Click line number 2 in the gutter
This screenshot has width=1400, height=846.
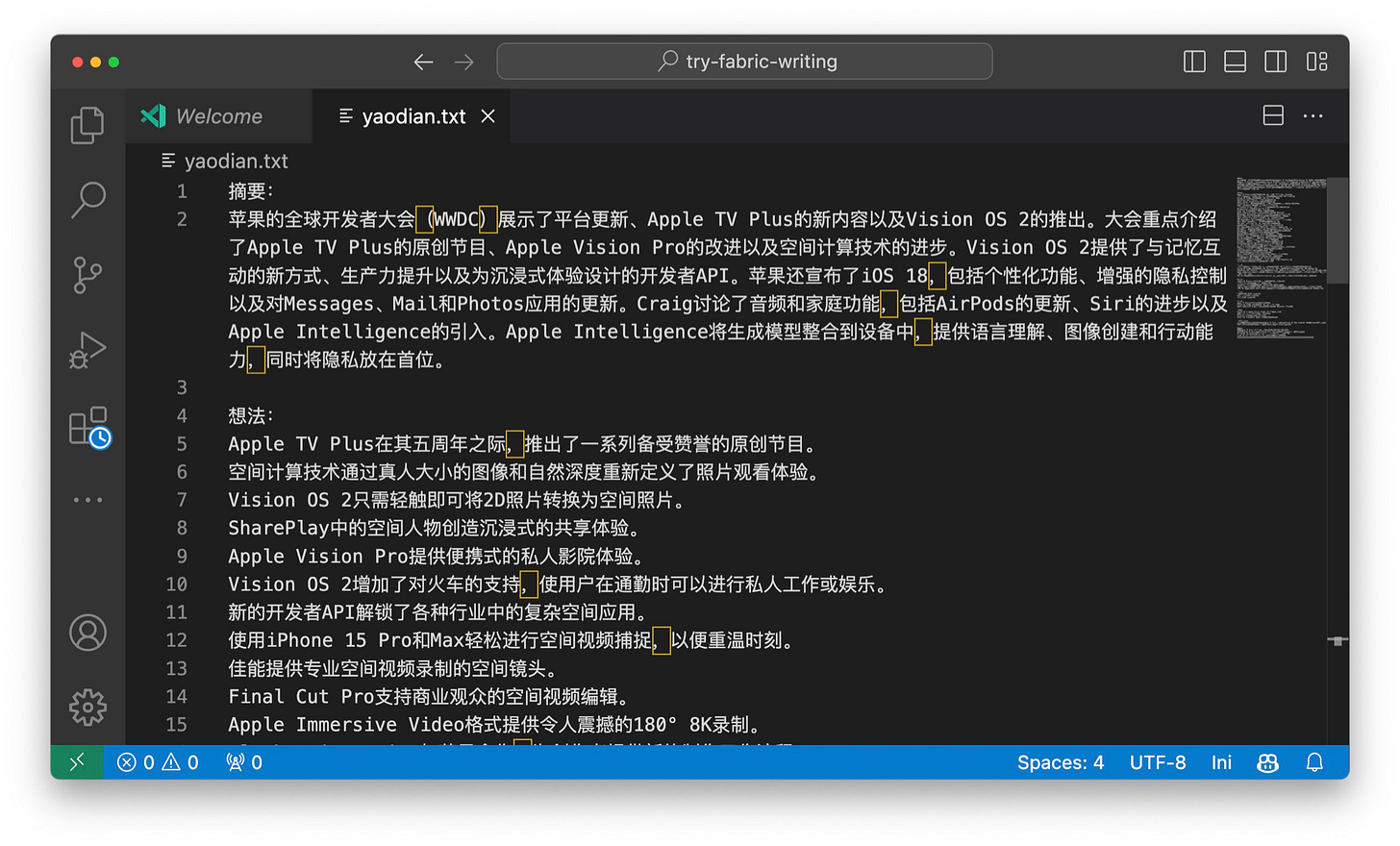coord(182,219)
